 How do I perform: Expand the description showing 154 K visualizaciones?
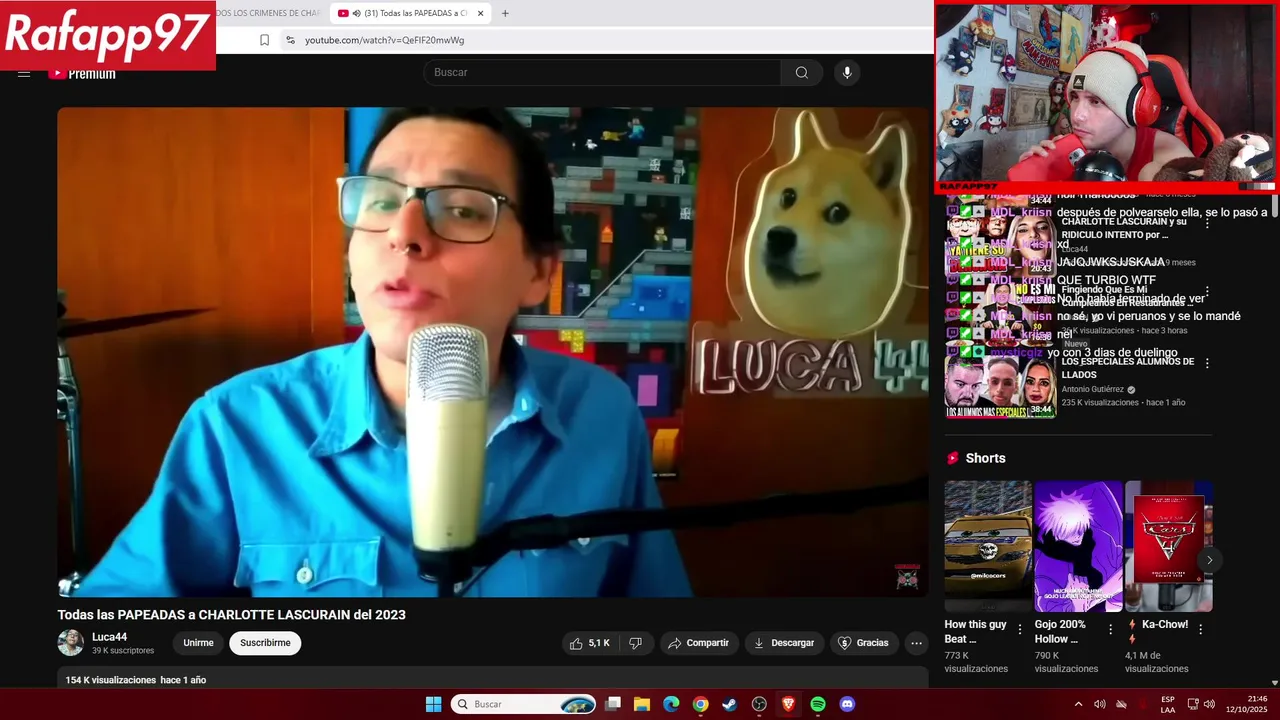point(492,680)
